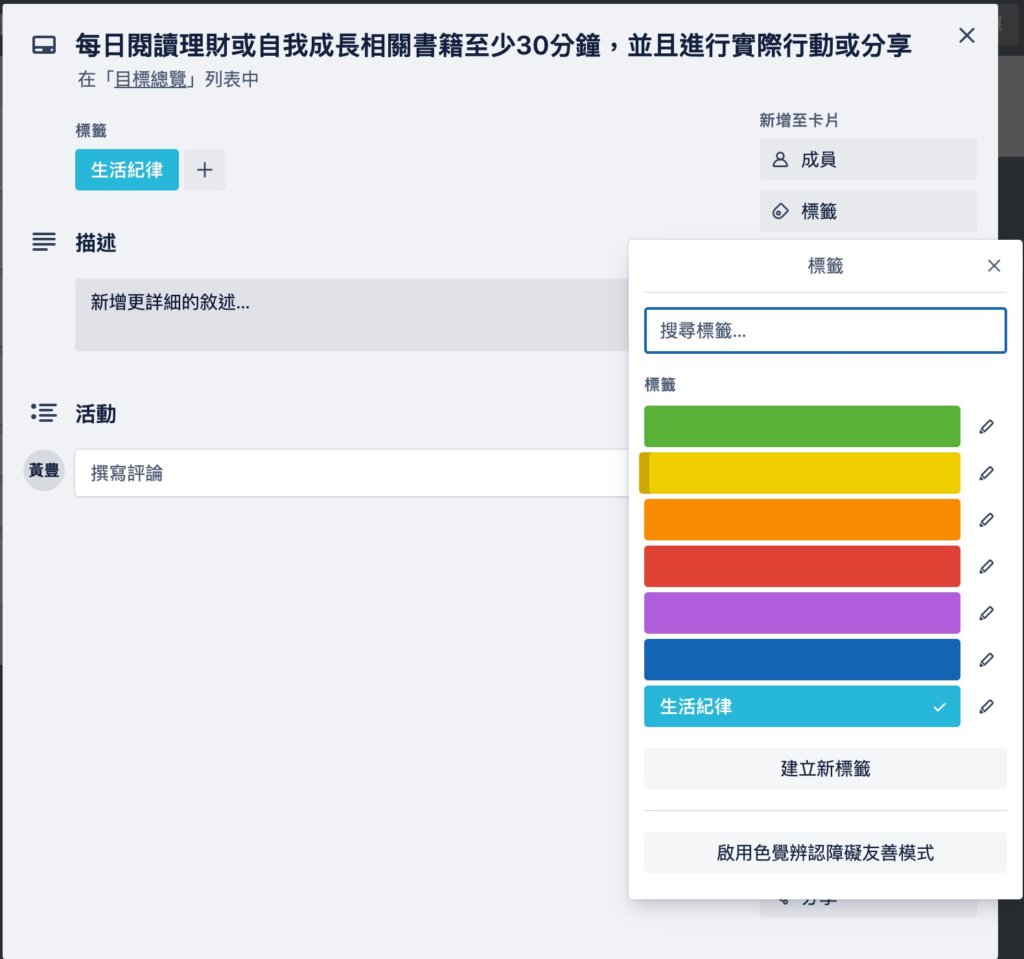Focus the 搜尋標籤 search field
The width and height of the screenshot is (1024, 959).
coord(825,331)
